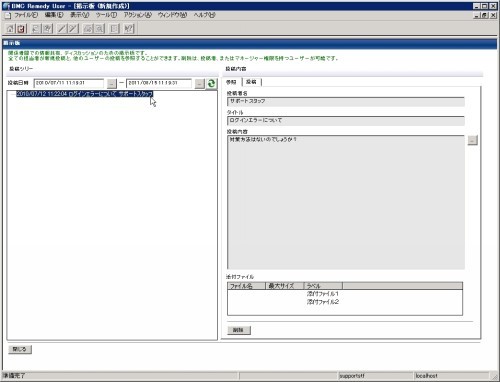Click the 投稿ツリー section label
The width and height of the screenshot is (500, 382).
click(x=21, y=69)
